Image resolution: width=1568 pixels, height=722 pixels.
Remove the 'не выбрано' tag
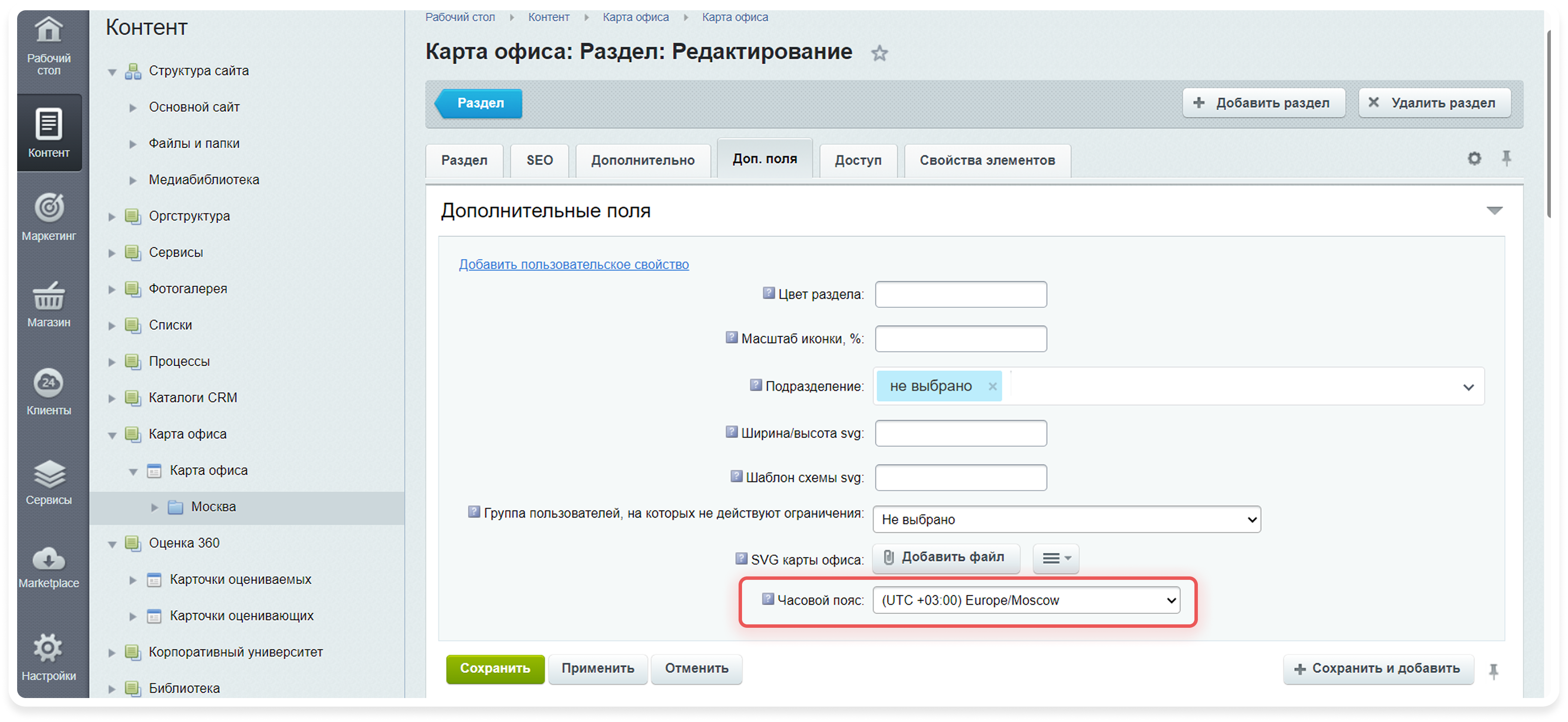coord(992,386)
